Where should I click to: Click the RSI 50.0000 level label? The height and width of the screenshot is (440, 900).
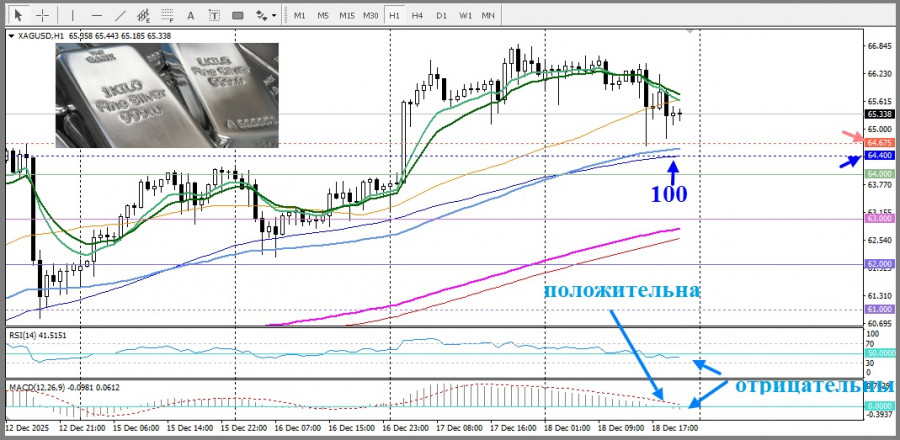[x=880, y=353]
